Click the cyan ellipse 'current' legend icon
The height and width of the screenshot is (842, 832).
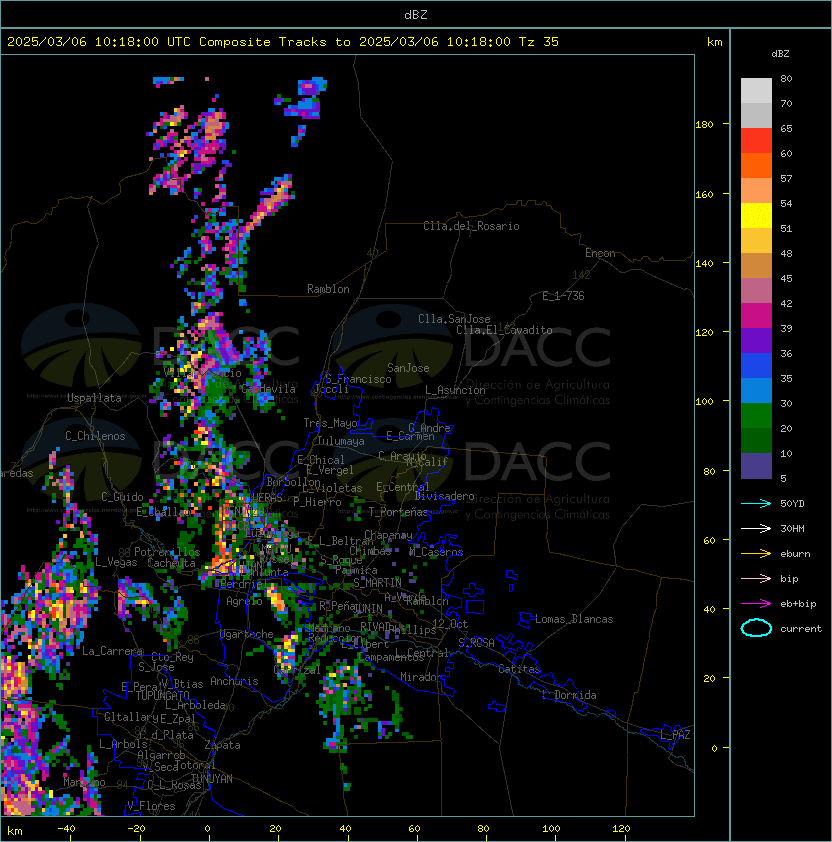click(756, 628)
